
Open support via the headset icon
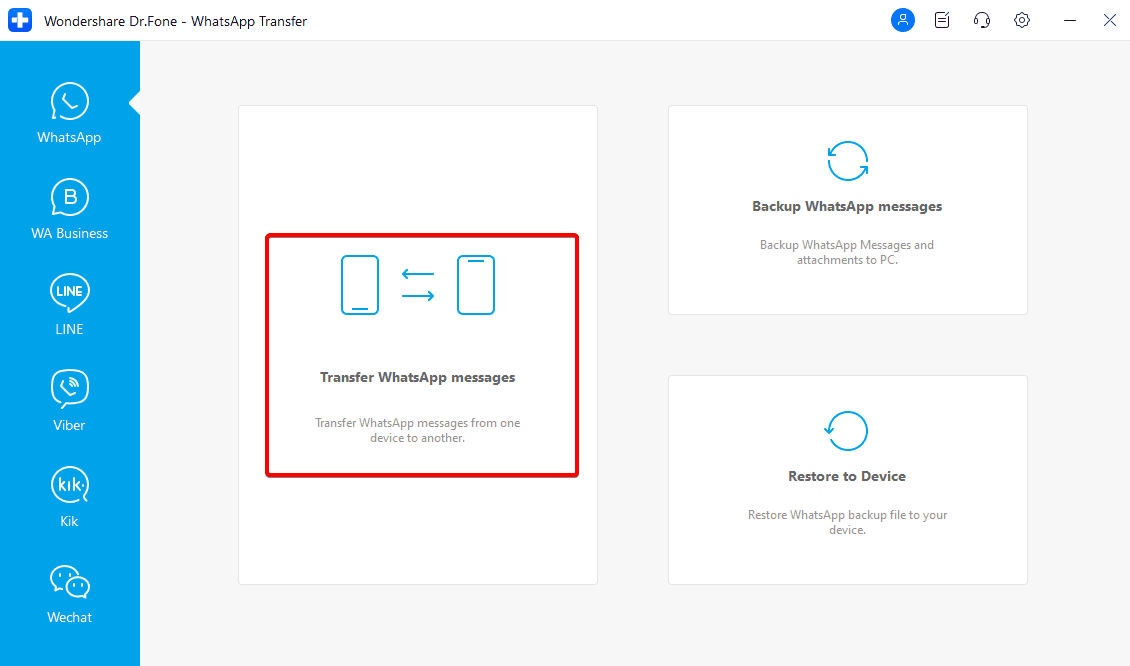pos(982,20)
